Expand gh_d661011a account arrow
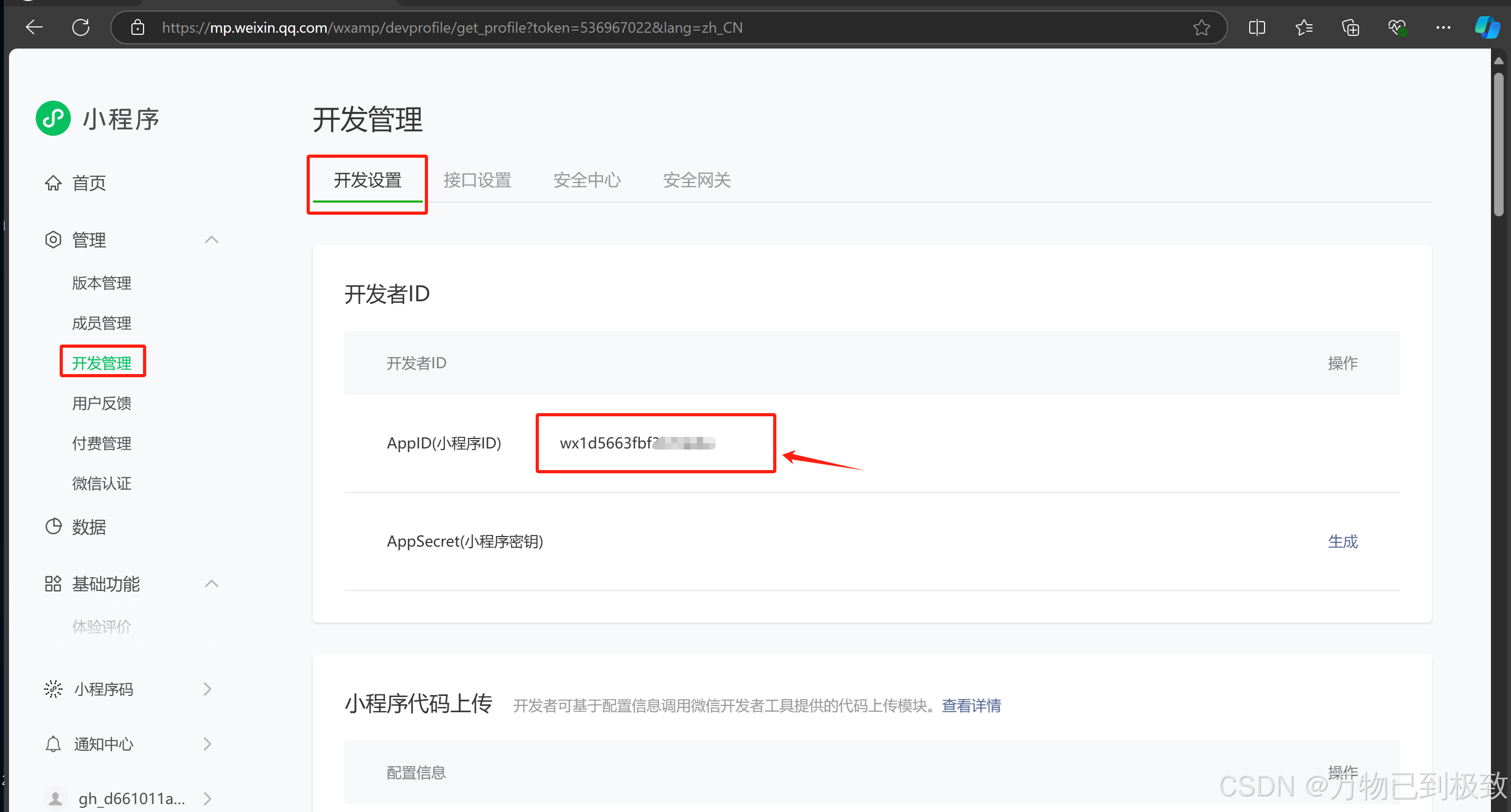 (207, 798)
